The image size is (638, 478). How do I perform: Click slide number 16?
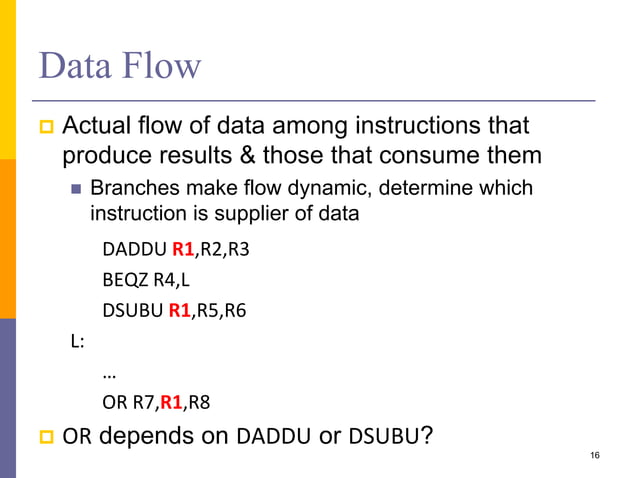tap(595, 455)
